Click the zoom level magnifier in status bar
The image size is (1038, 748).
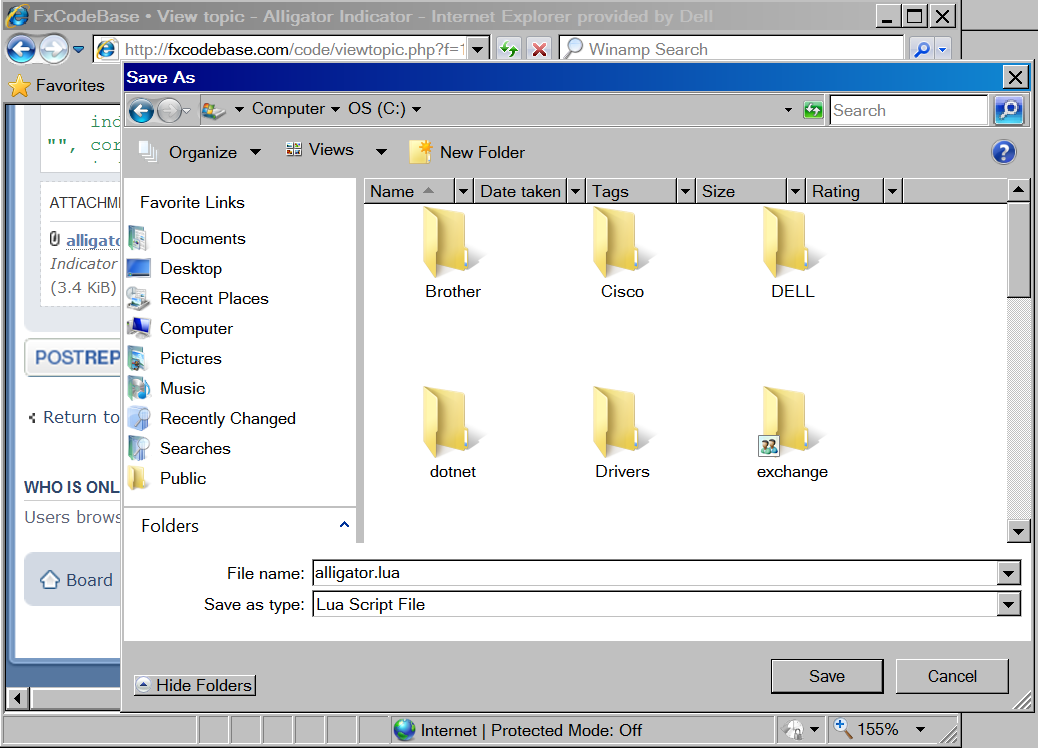[x=842, y=728]
